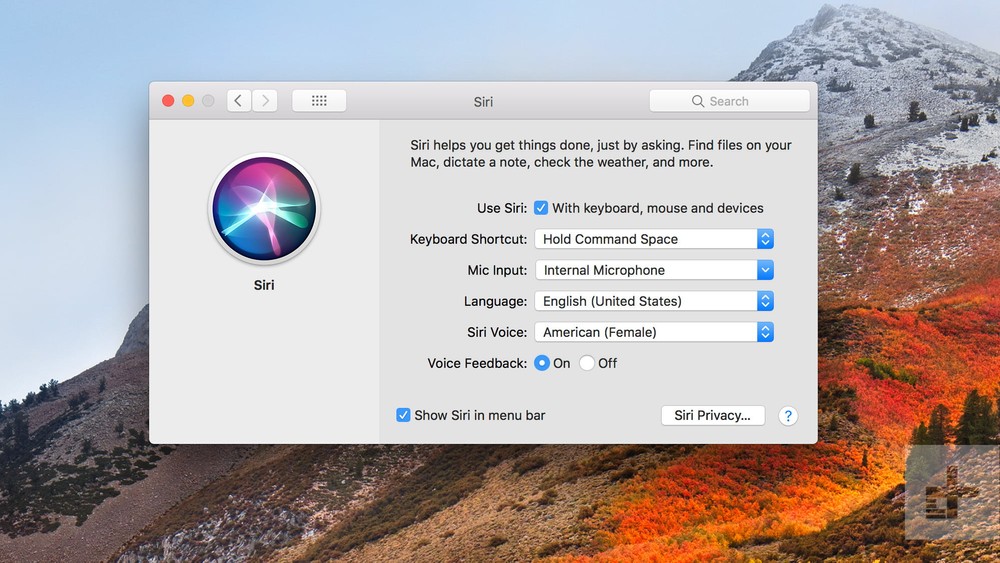This screenshot has height=563, width=1000.
Task: Open the Keyboard Shortcut dropdown
Action: 654,239
